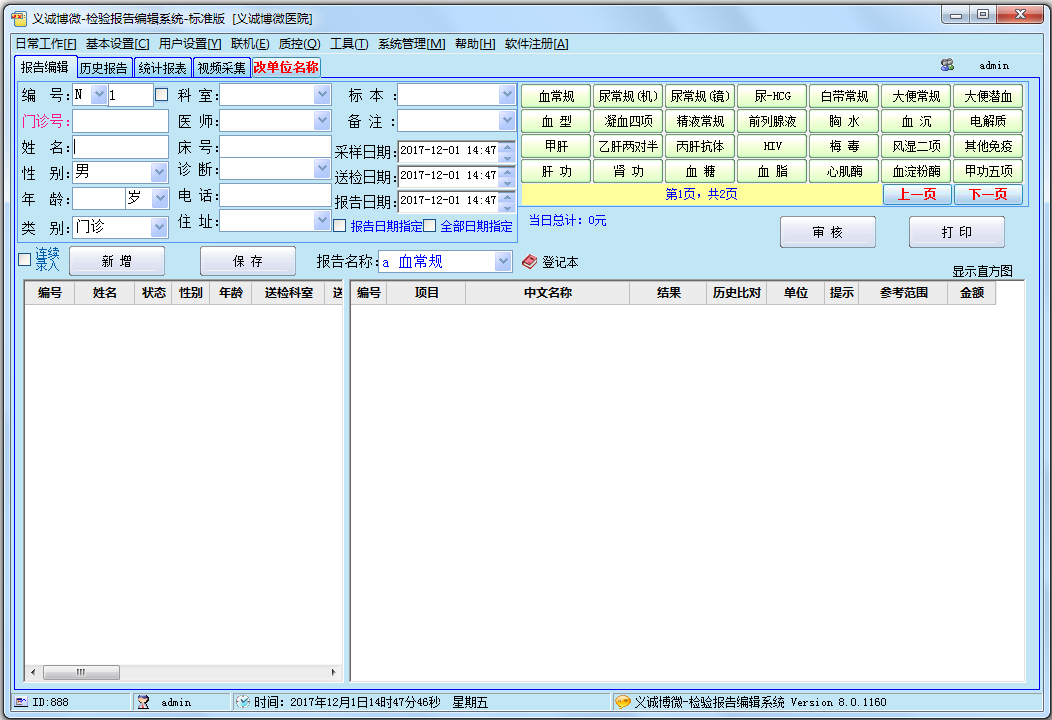The image size is (1052, 720).
Task: Open the 诊断 dropdown
Action: [x=322, y=168]
